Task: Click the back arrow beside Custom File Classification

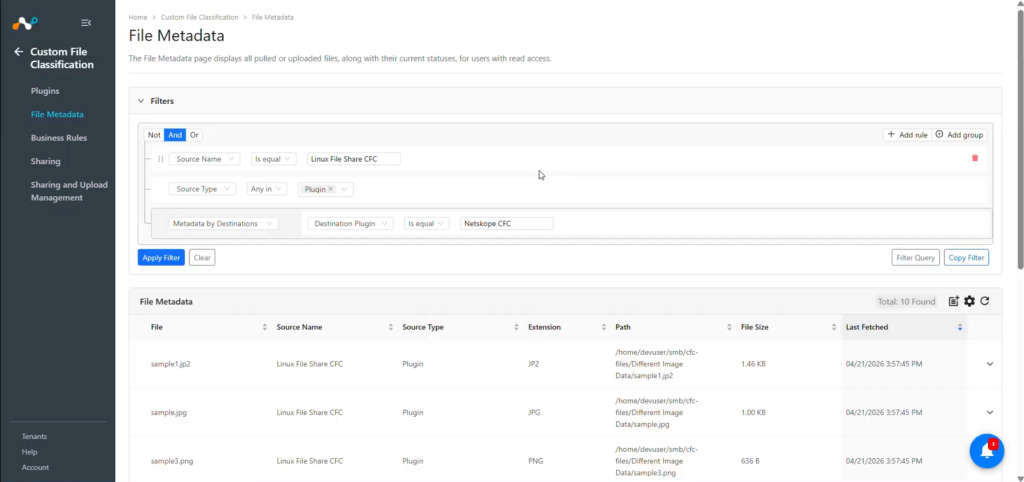Action: point(18,52)
